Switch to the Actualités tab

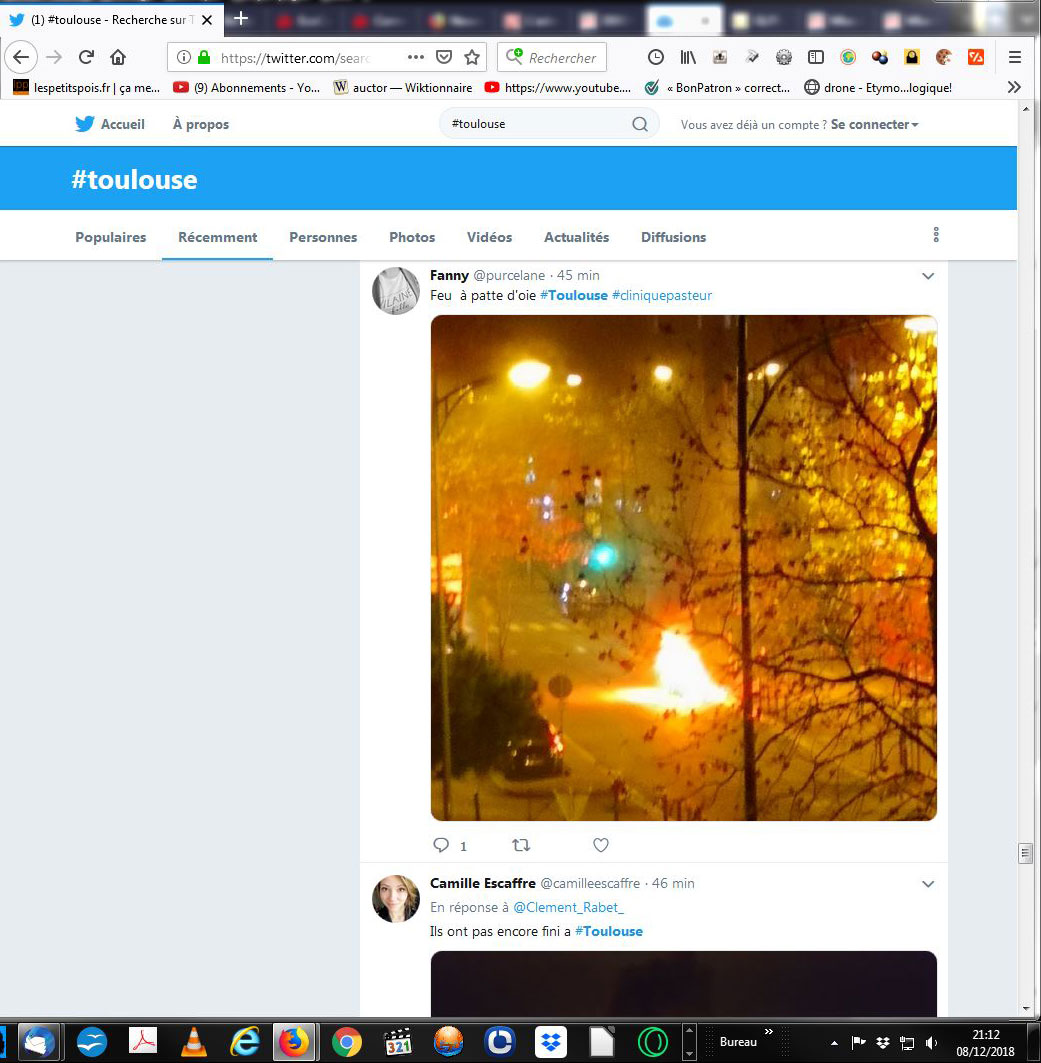click(x=577, y=237)
